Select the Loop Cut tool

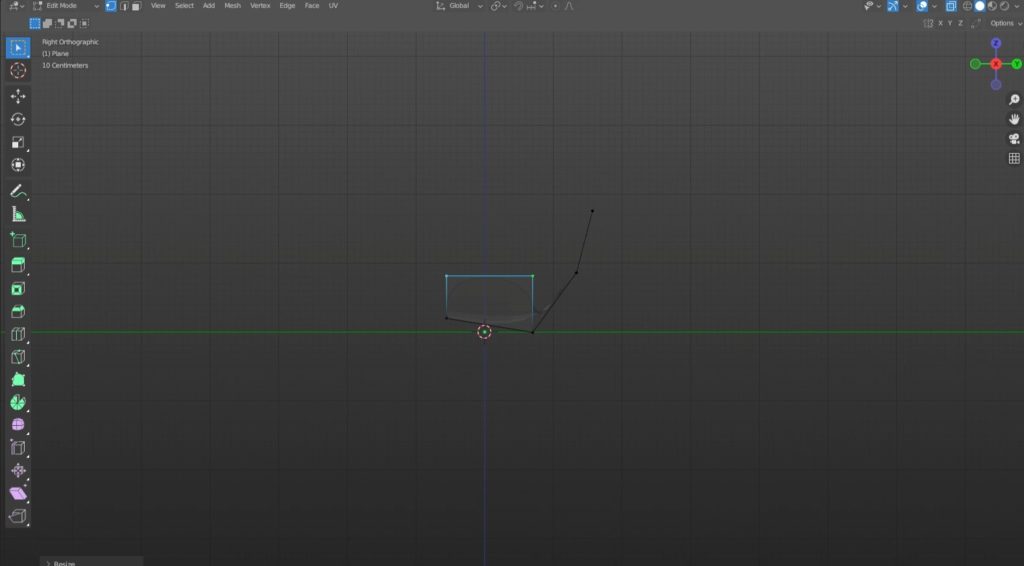(x=18, y=334)
